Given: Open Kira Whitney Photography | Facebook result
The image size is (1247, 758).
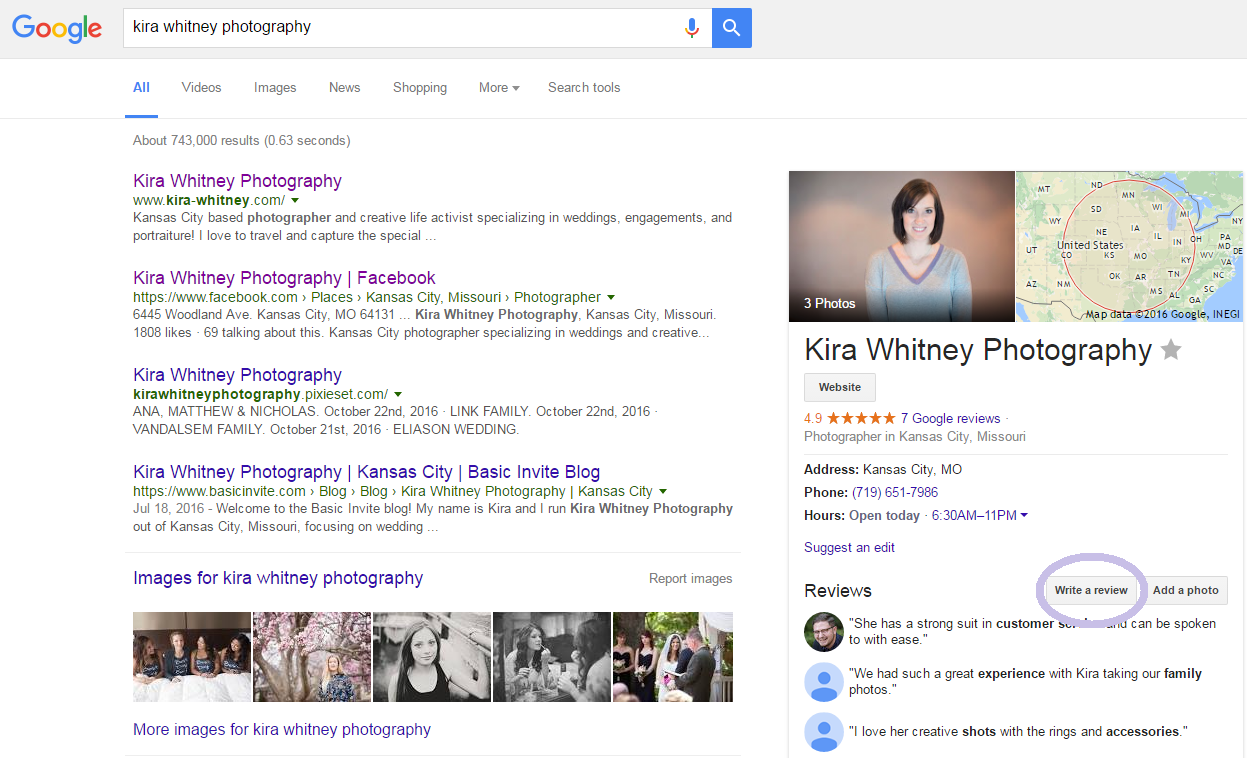Looking at the screenshot, I should [x=284, y=278].
